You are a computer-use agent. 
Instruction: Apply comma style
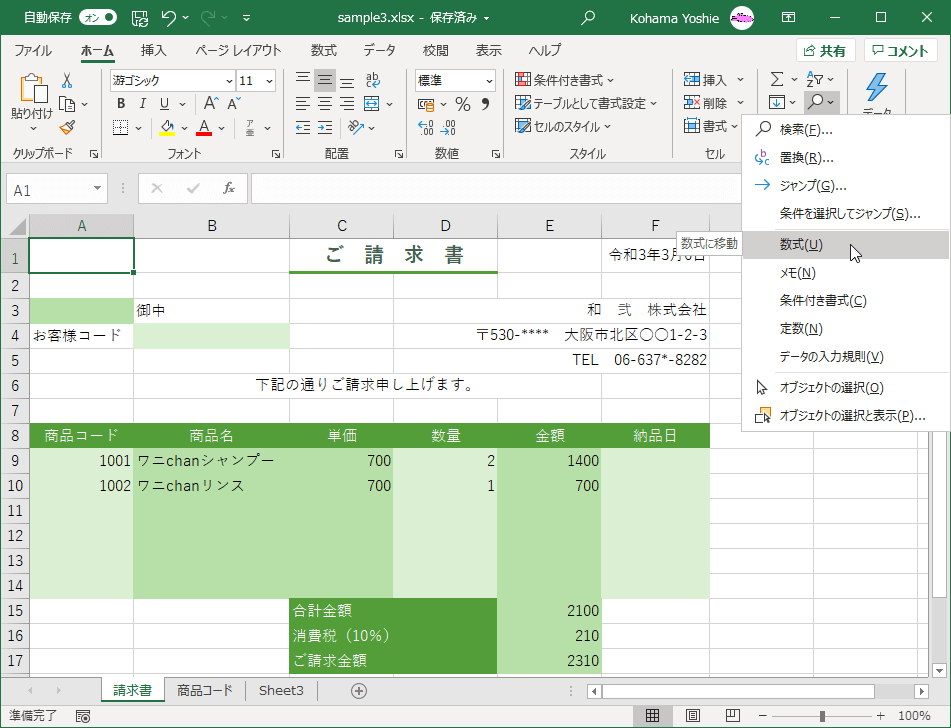(485, 104)
